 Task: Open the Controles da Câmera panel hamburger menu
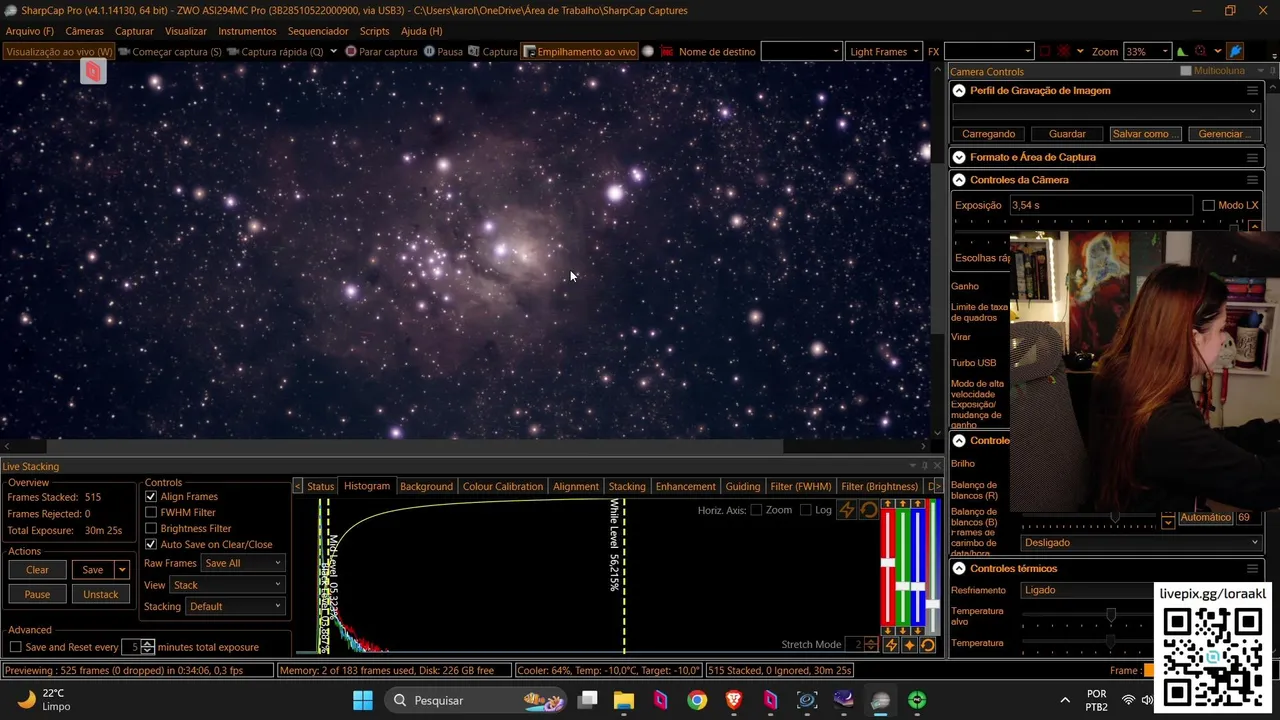click(x=1252, y=180)
